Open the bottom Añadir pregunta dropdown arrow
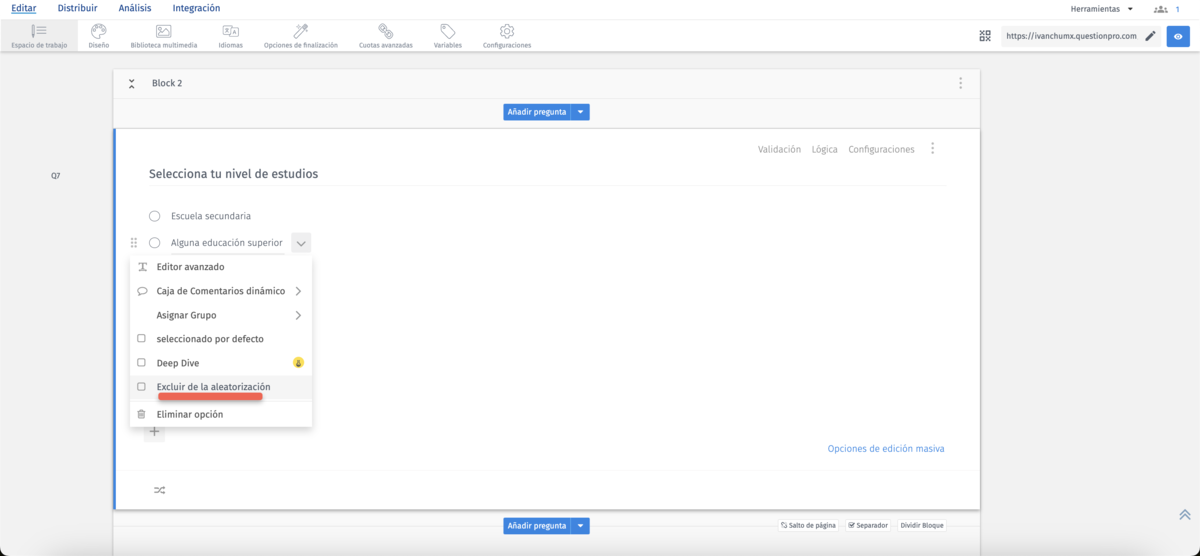Screen dimensions: 1200x556 coord(581,526)
